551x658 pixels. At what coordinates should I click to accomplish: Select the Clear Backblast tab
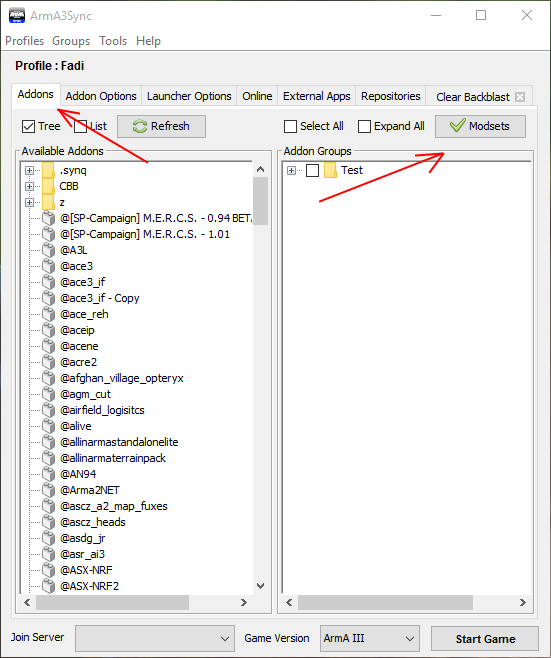pyautogui.click(x=473, y=97)
